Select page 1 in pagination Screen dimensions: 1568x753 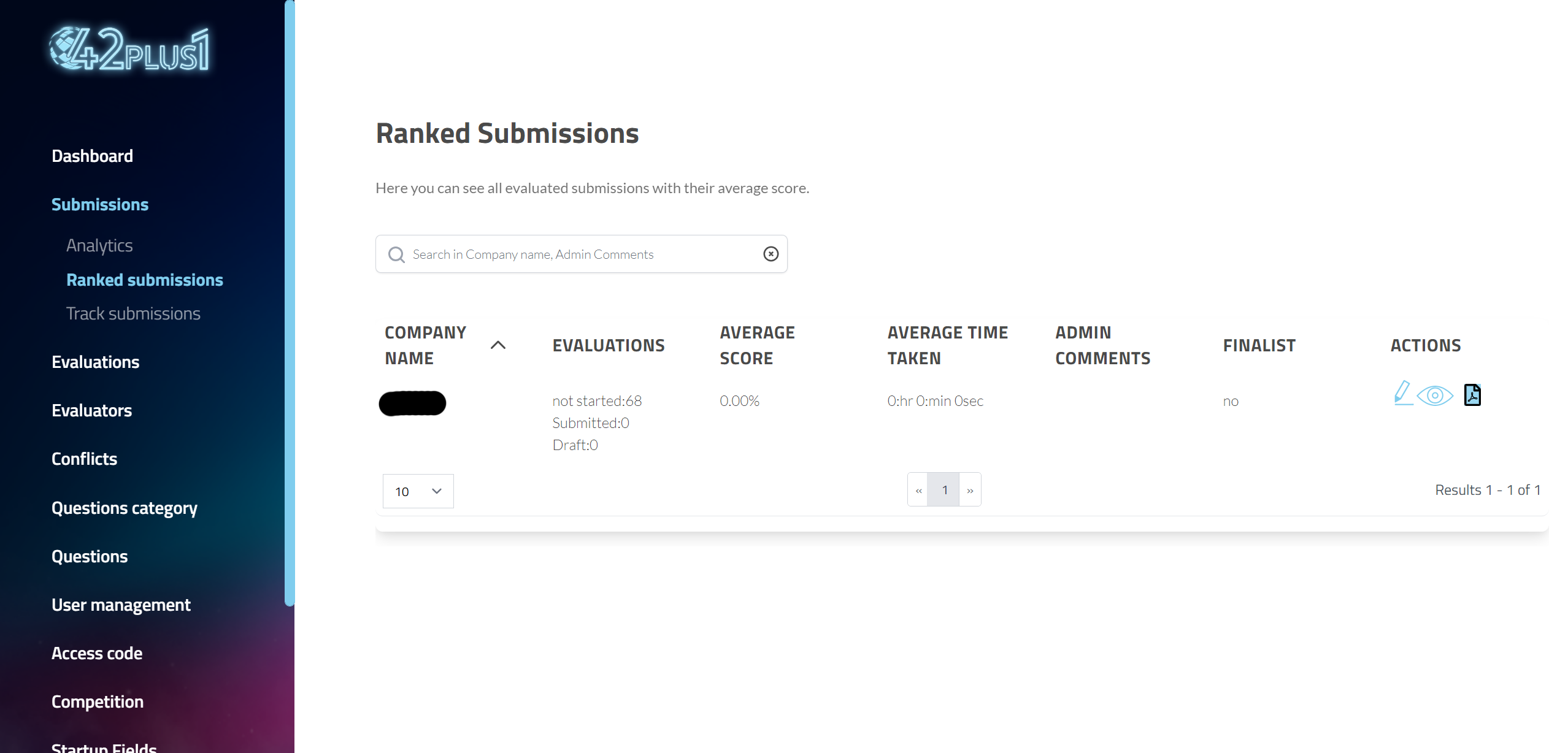click(x=945, y=490)
